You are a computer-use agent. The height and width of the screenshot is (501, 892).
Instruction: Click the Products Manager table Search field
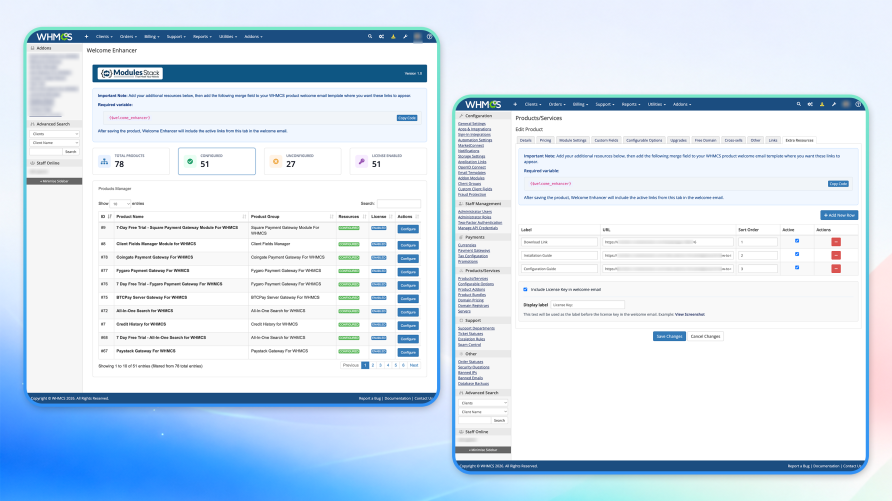point(399,204)
